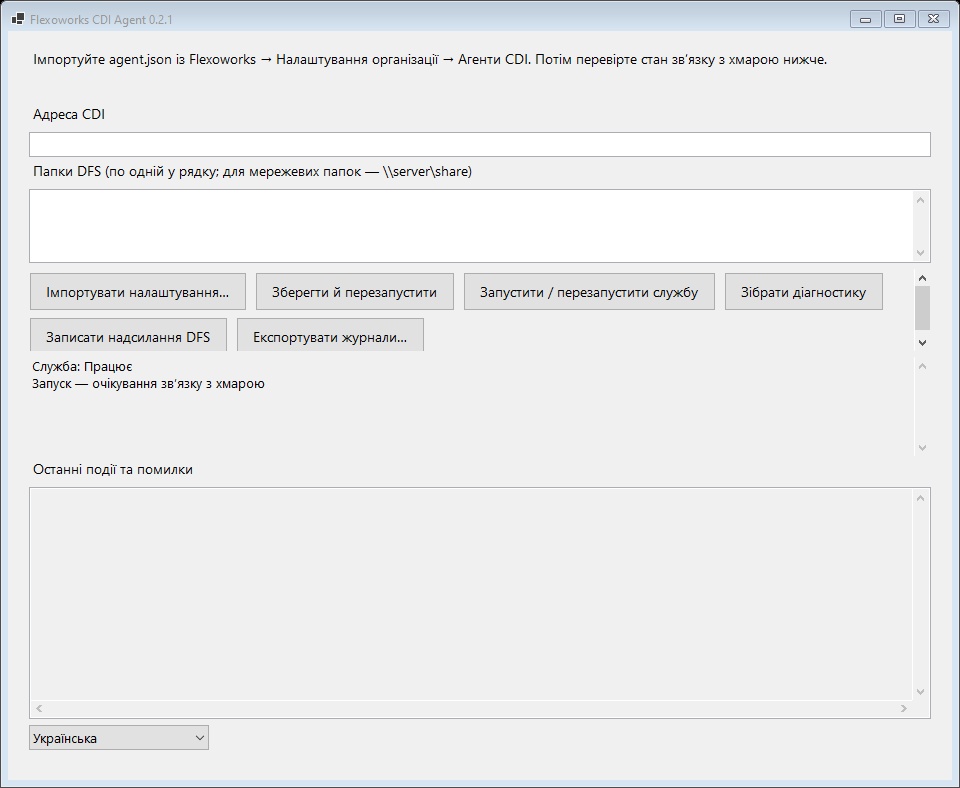Click the down arrow of the service status scrollbar
The width and height of the screenshot is (960, 788).
tap(922, 448)
